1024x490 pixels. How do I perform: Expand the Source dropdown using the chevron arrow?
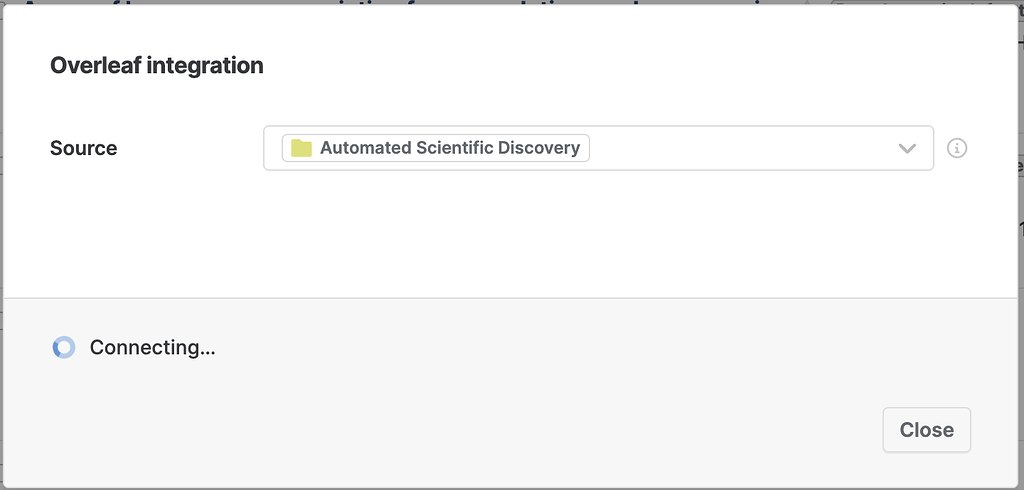tap(907, 148)
